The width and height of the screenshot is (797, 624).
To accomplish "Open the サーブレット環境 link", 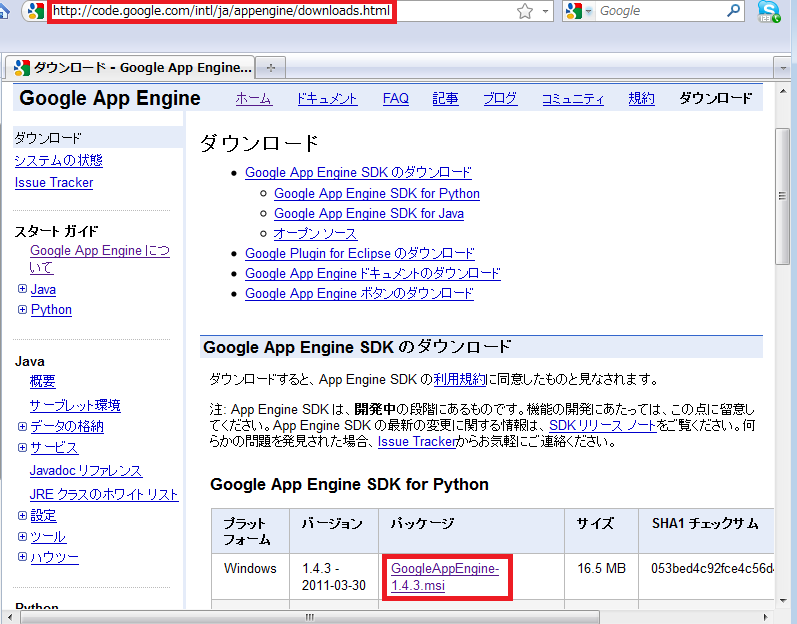I will click(75, 405).
